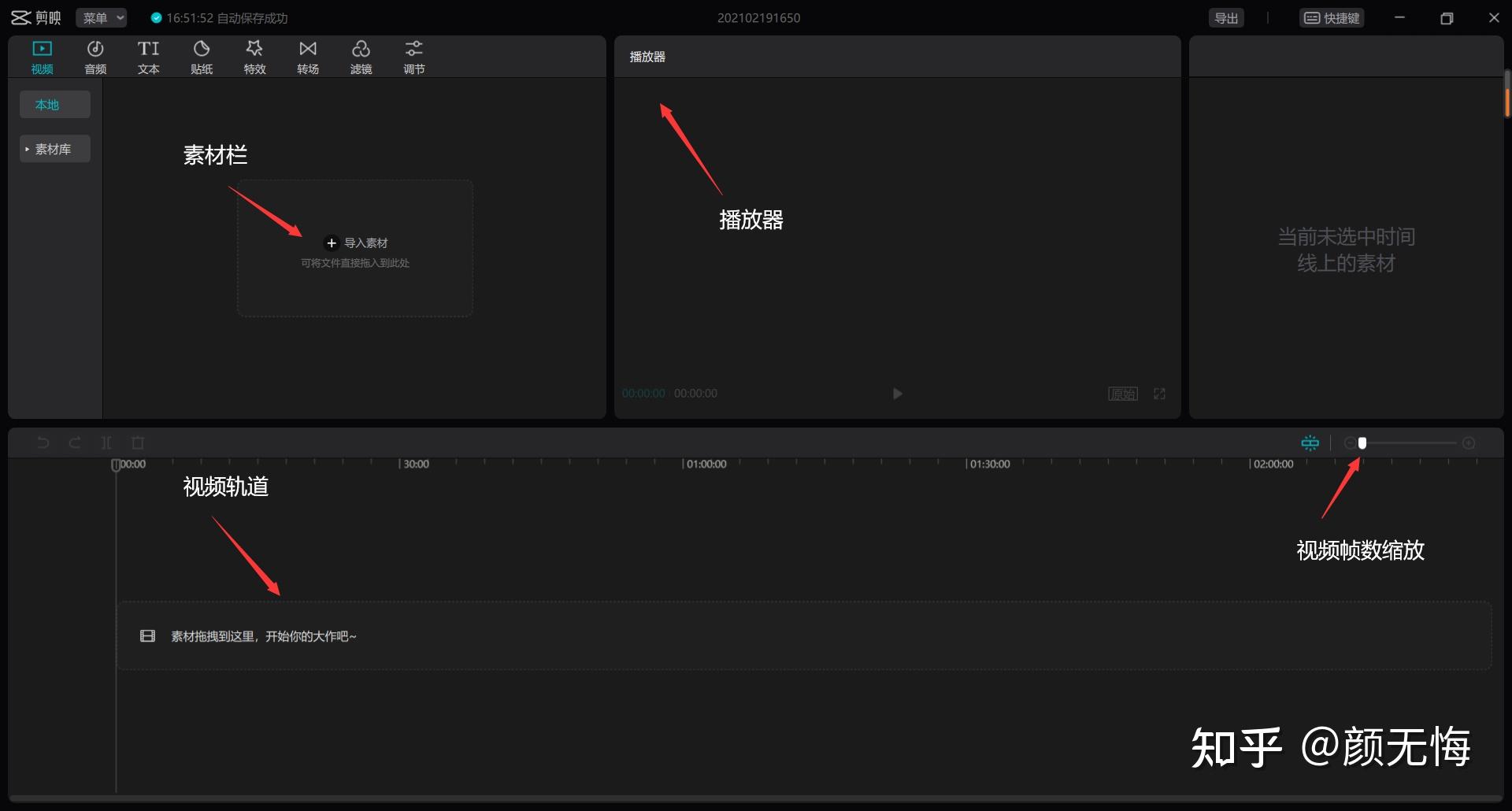Click the project title 202102191650
1512x811 pixels.
pos(758,18)
